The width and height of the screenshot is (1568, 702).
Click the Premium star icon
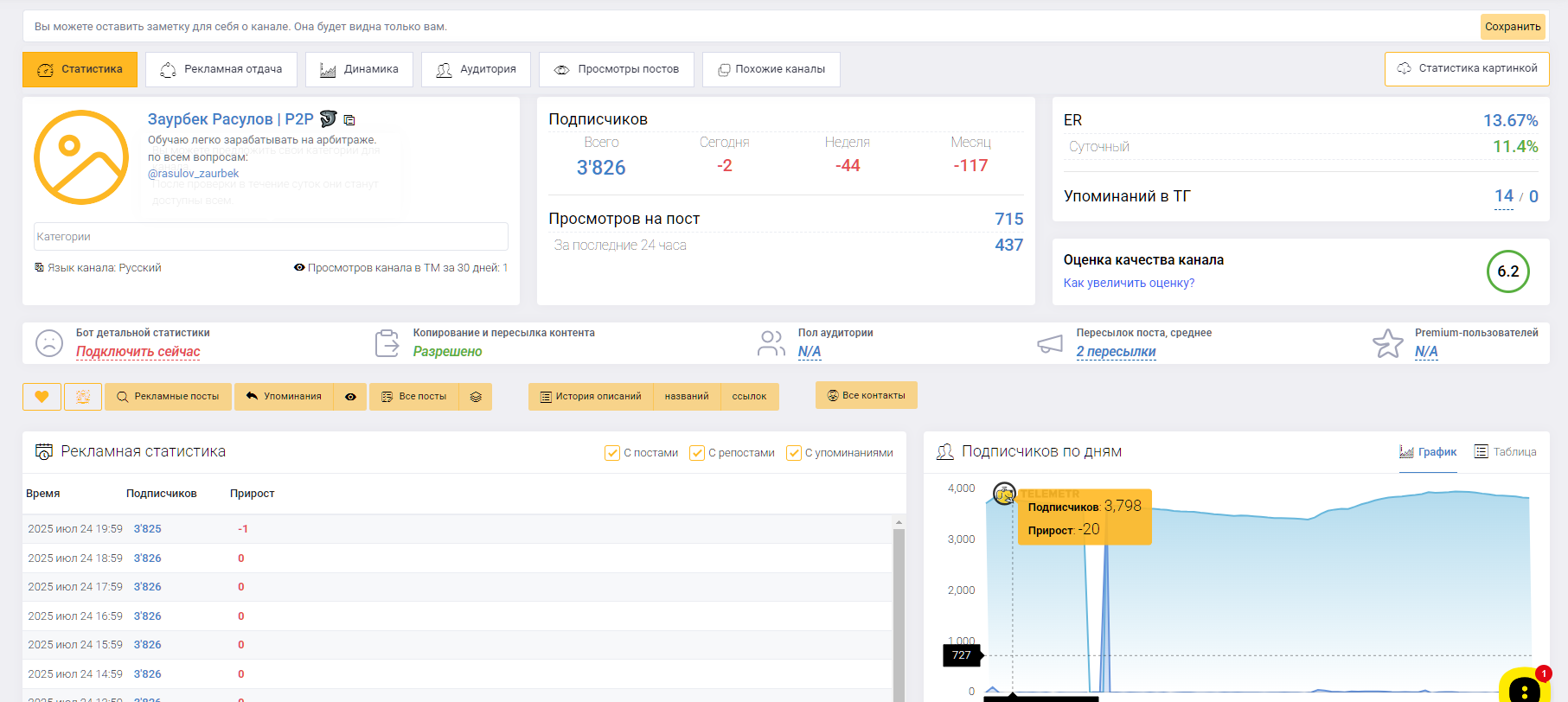1388,343
